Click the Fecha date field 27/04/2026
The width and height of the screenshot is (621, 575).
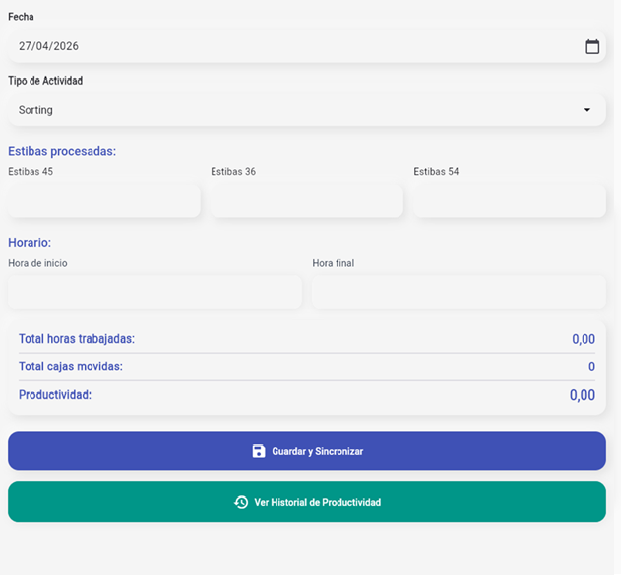point(307,46)
